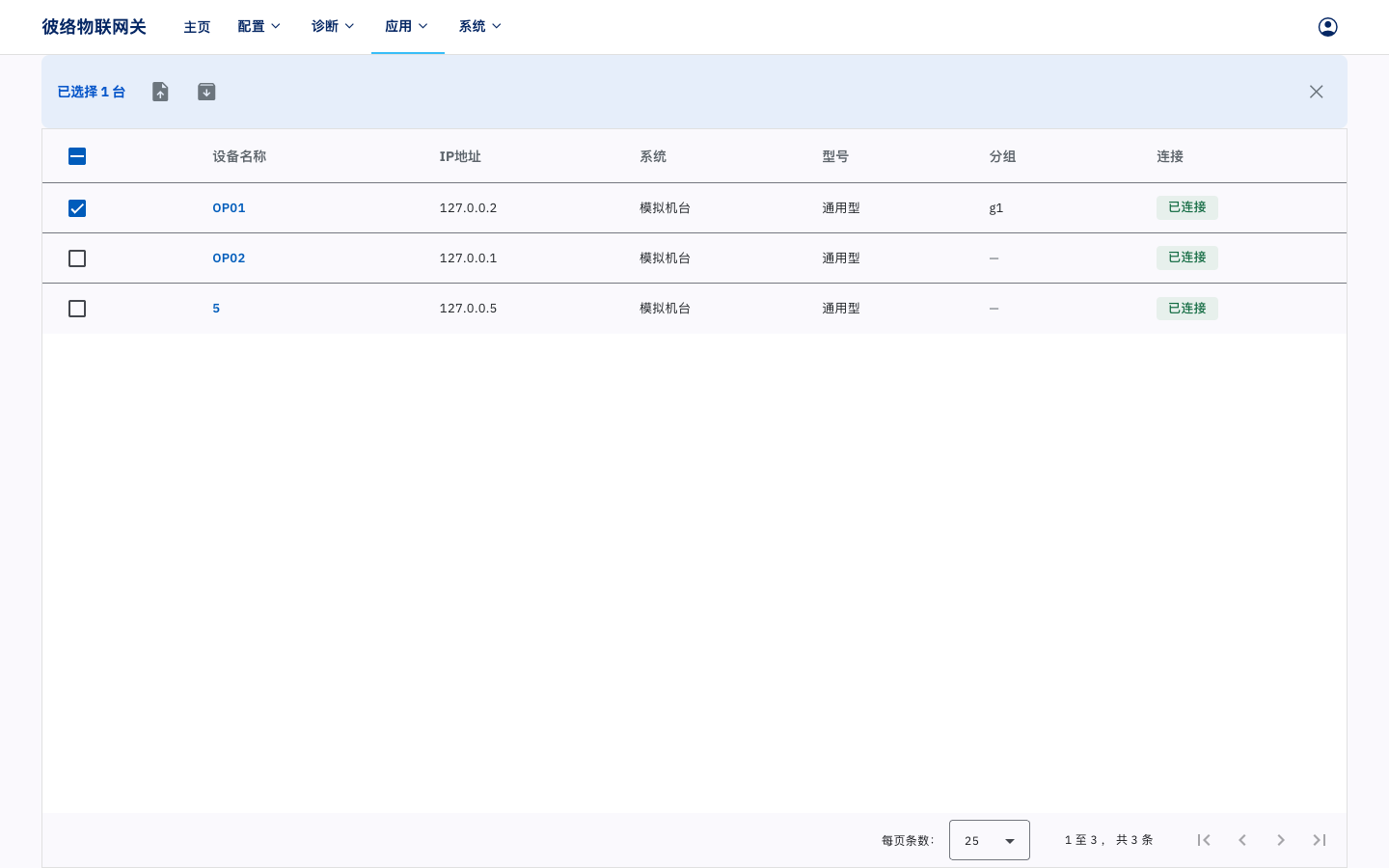This screenshot has height=868, width=1389.
Task: Click 已连接 status badge for OP02
Action: (1187, 258)
